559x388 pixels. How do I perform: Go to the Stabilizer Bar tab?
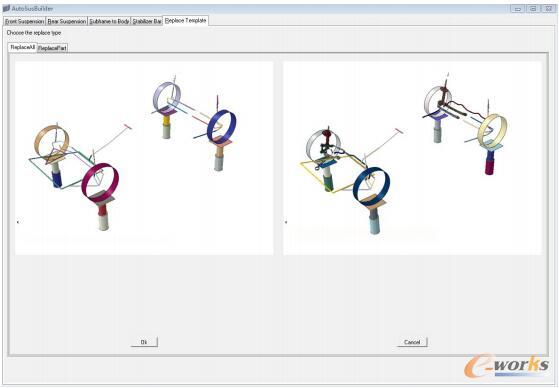[x=147, y=21]
